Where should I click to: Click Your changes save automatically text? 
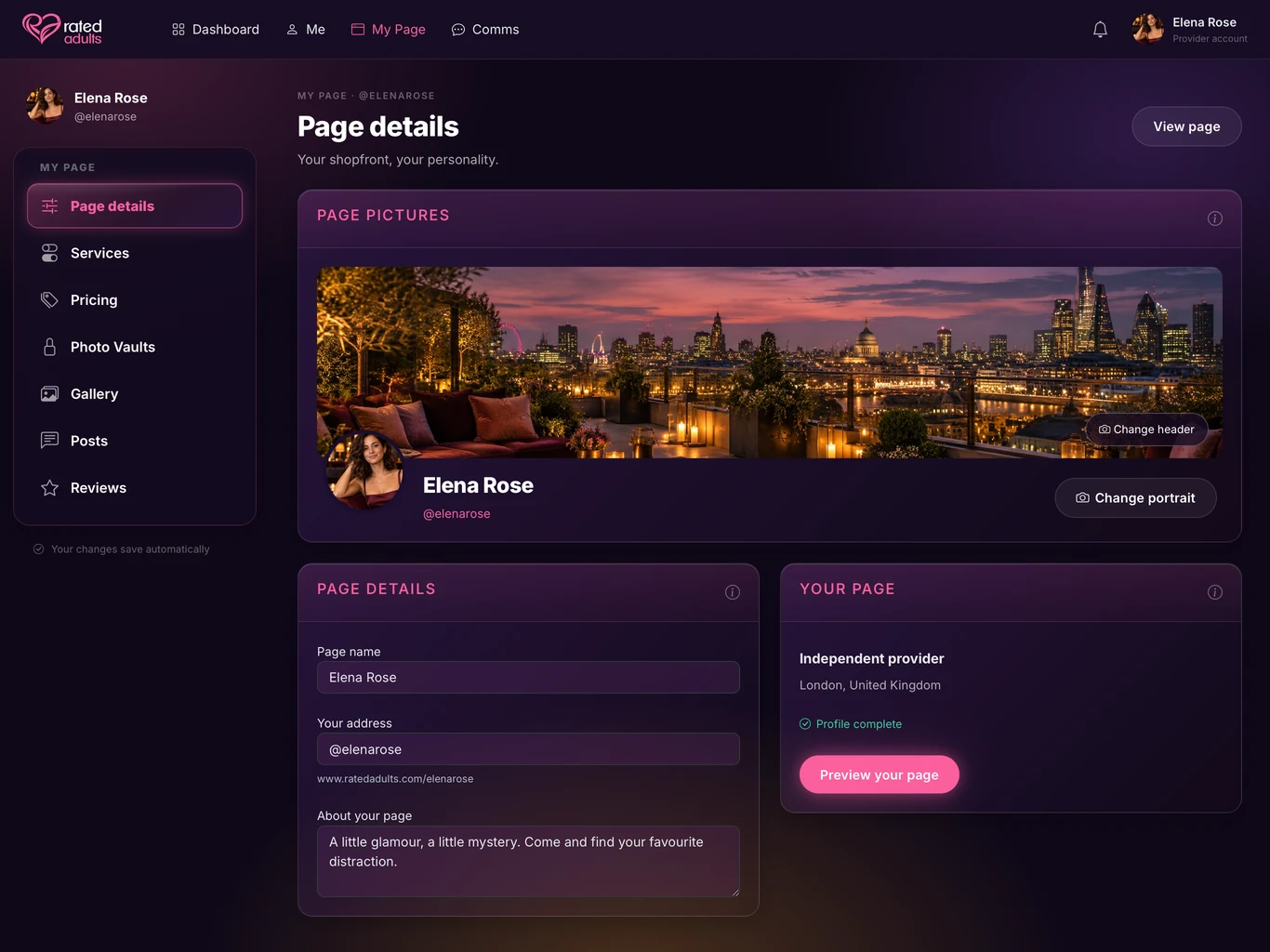point(130,549)
